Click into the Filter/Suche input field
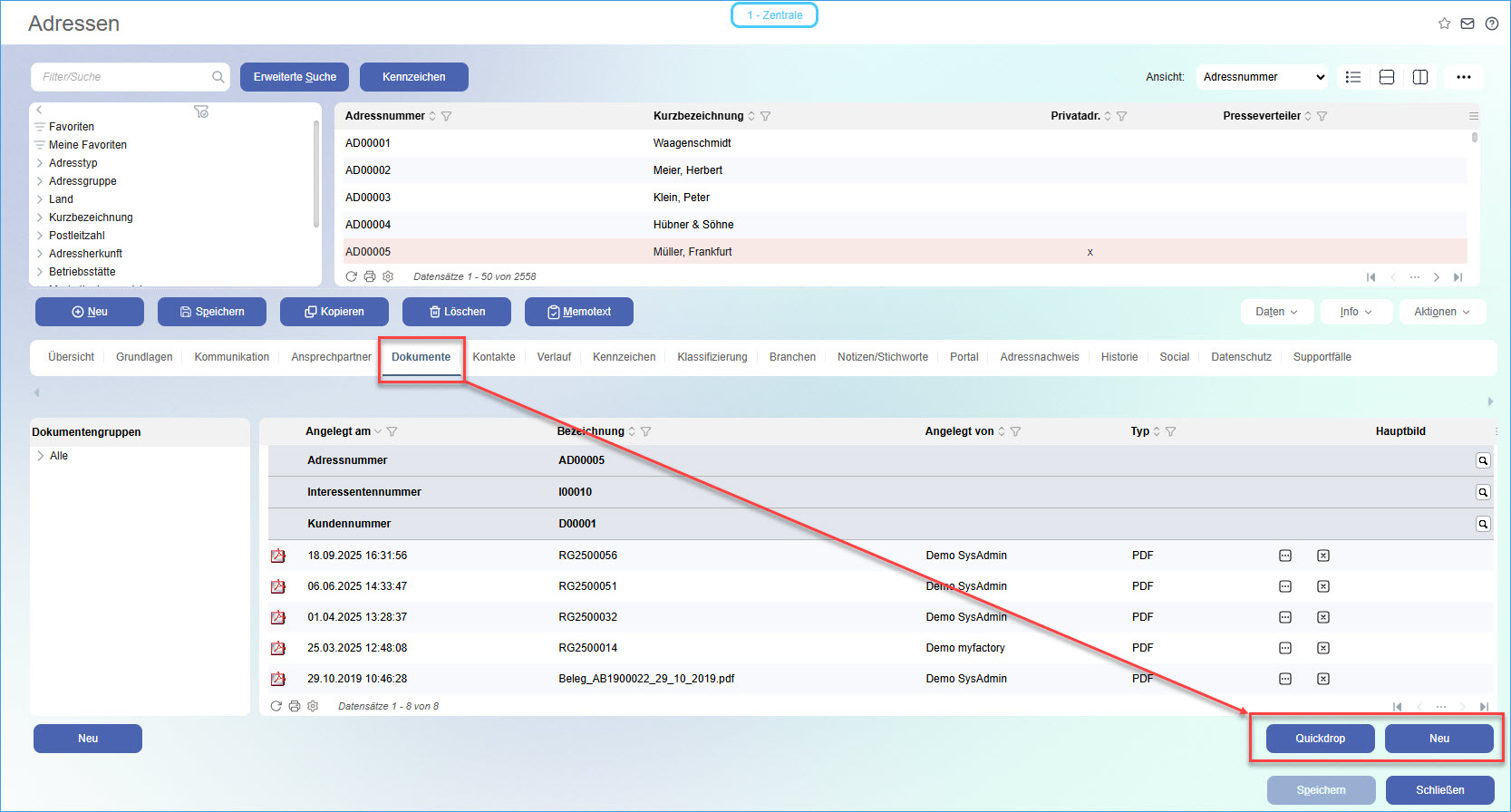This screenshot has height=812, width=1511. coord(122,77)
